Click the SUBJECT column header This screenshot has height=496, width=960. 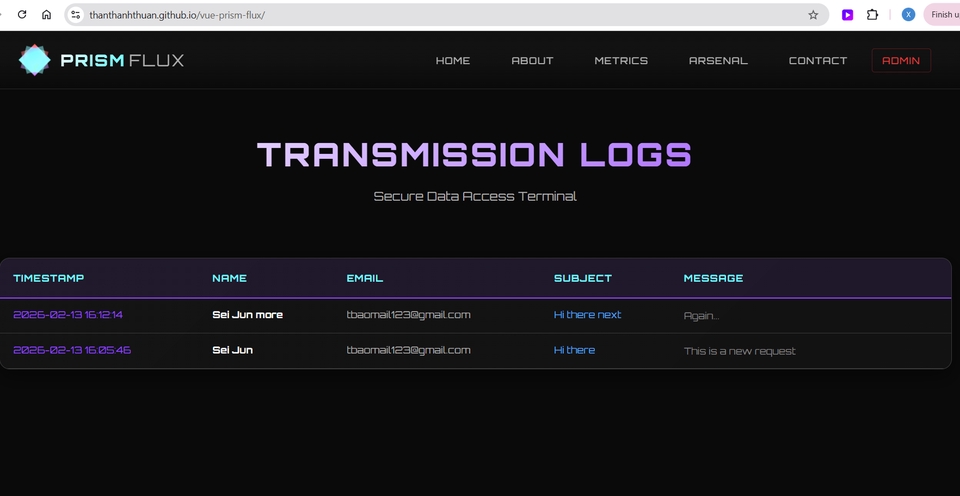point(583,278)
